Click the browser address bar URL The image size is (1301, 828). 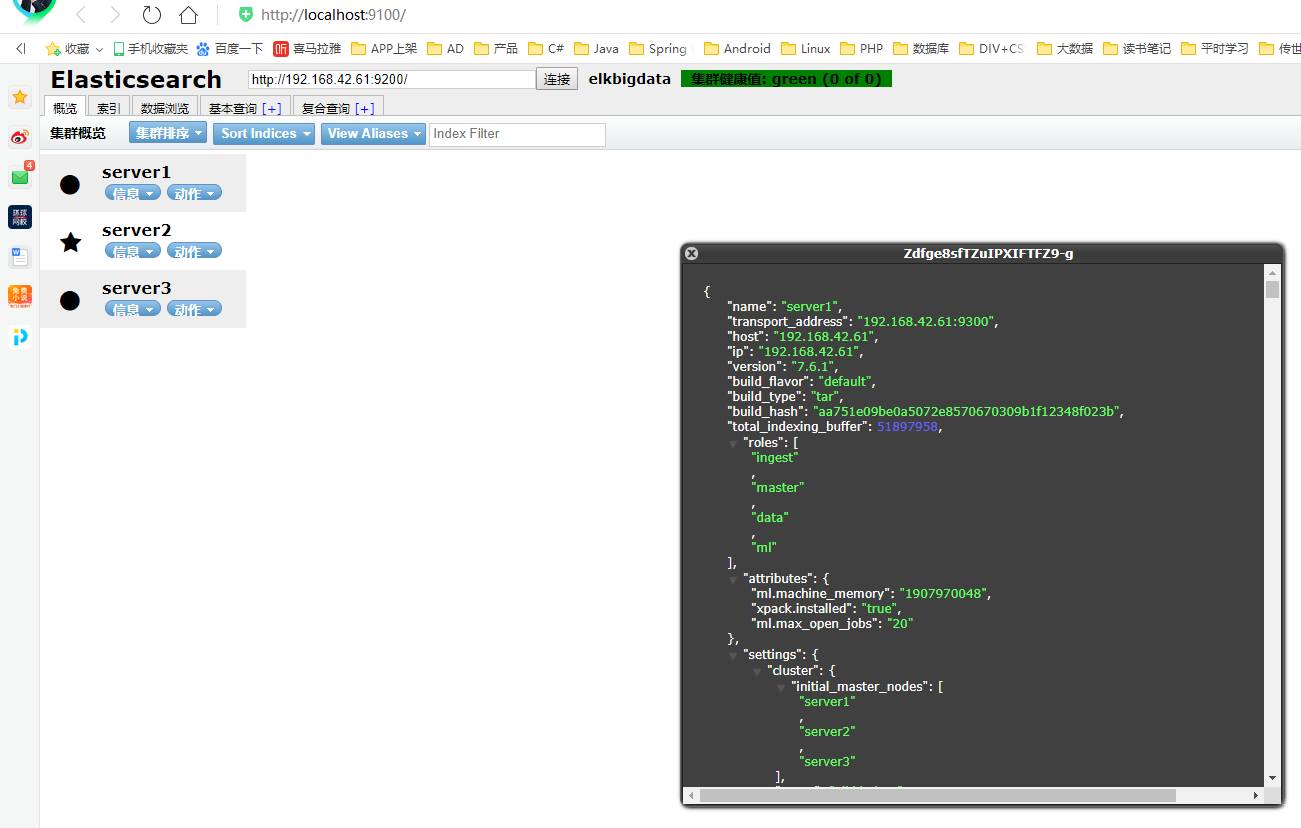[333, 15]
